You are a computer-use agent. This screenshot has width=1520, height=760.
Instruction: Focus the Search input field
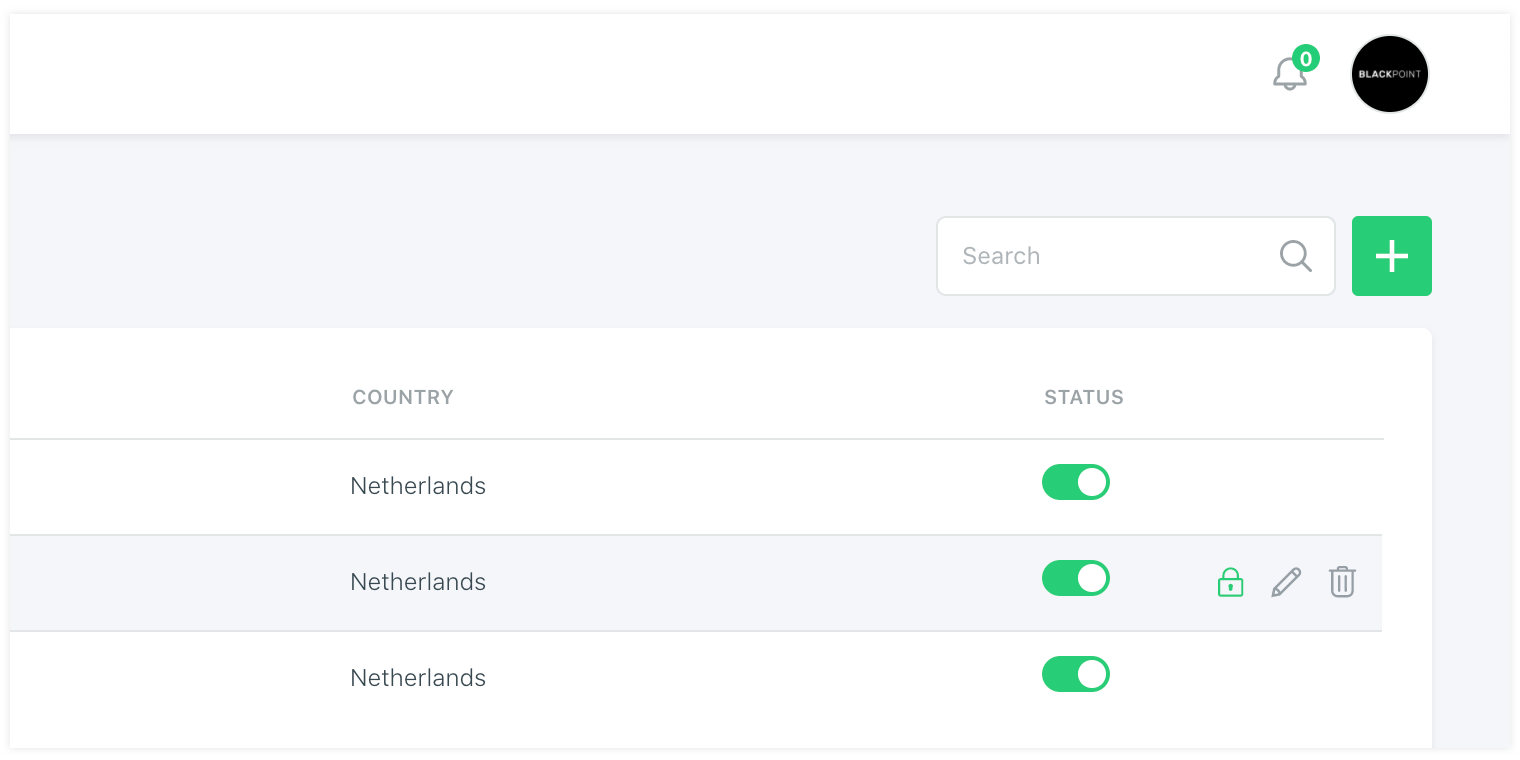[x=1110, y=256]
